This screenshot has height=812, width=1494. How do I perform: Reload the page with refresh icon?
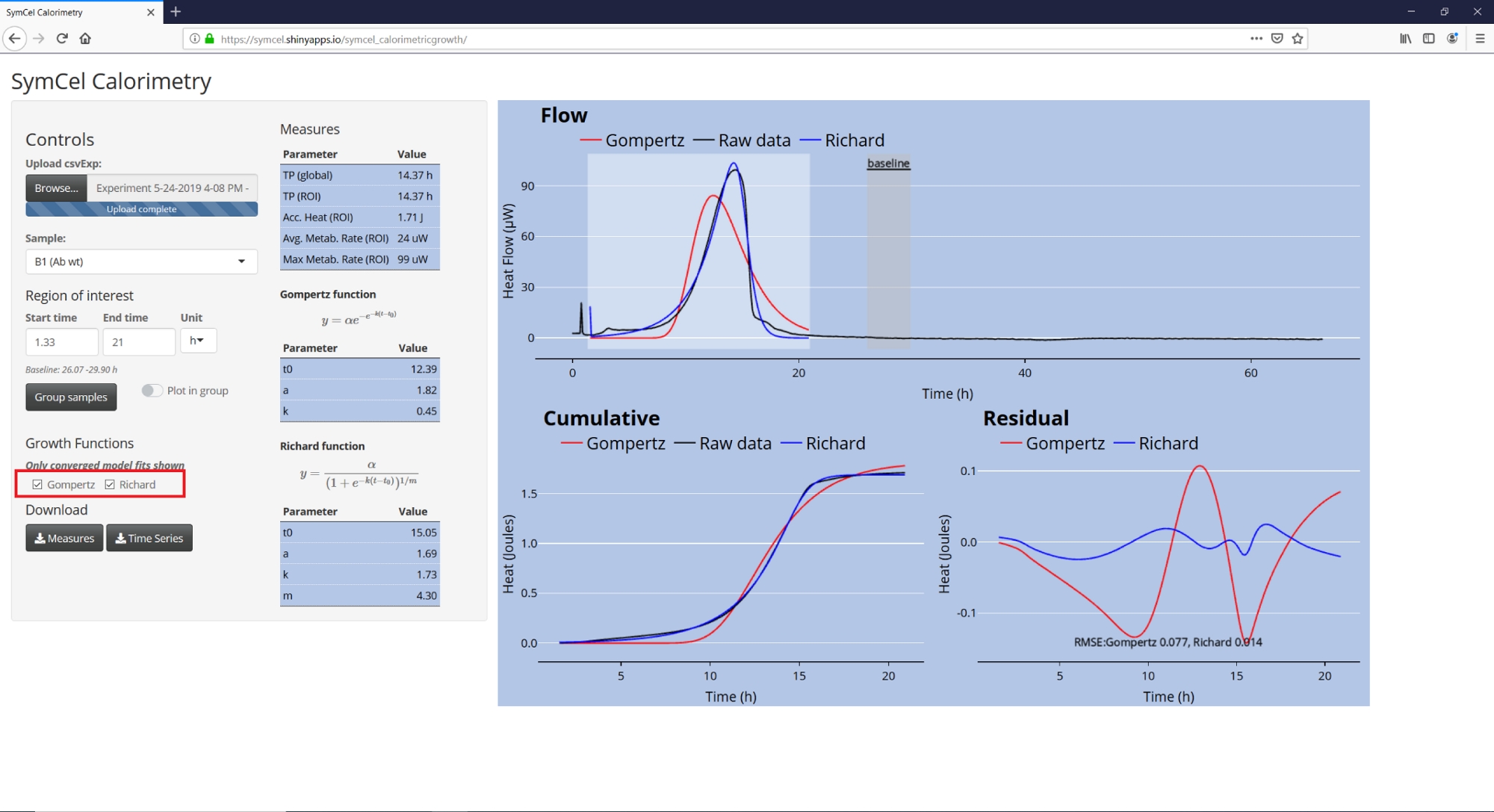click(x=62, y=38)
